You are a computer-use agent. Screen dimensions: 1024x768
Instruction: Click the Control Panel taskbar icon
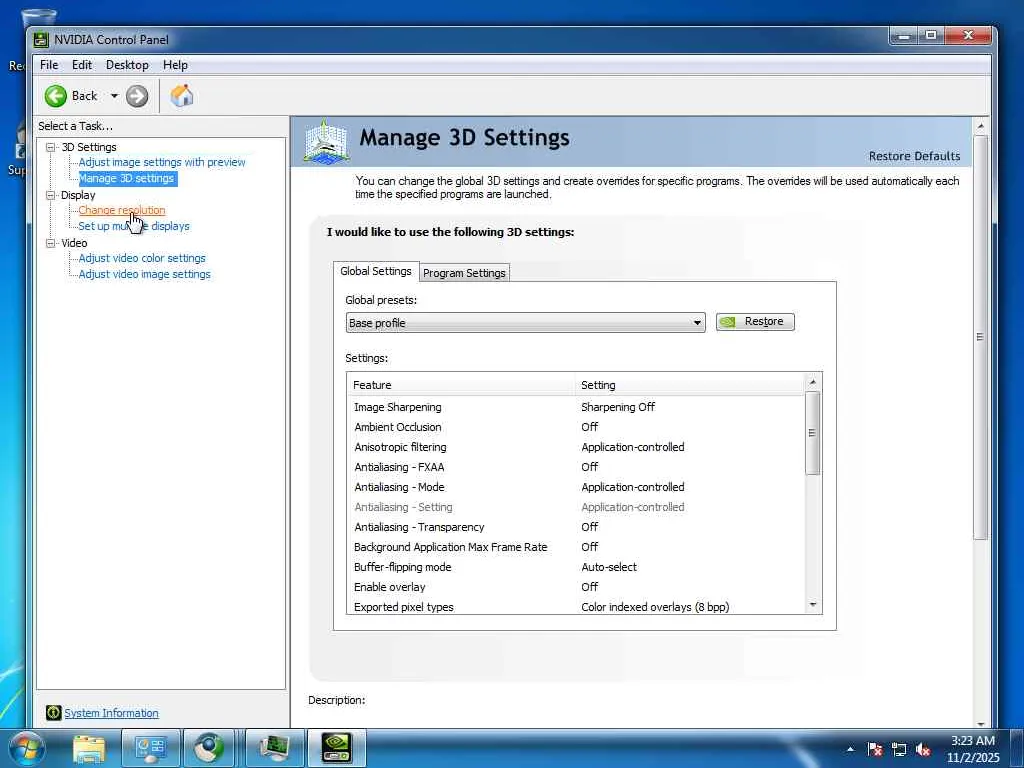(x=150, y=748)
